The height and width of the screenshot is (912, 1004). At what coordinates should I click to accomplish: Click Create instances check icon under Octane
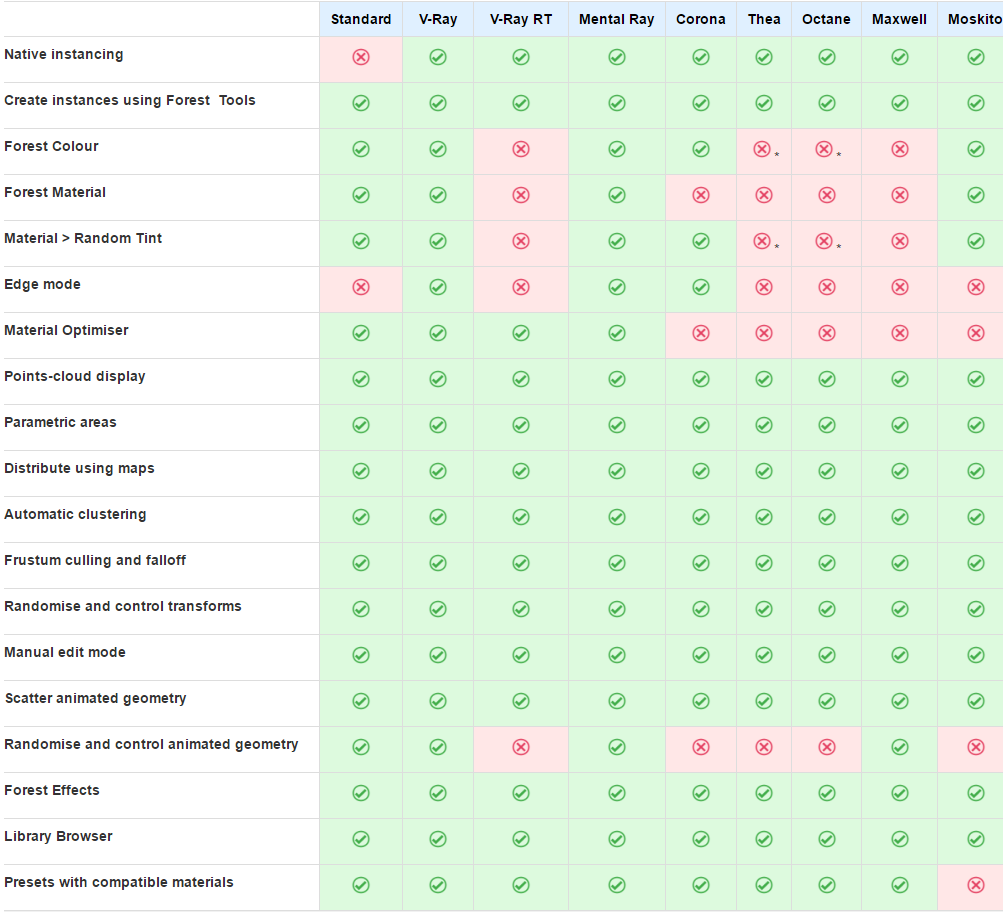(x=827, y=103)
